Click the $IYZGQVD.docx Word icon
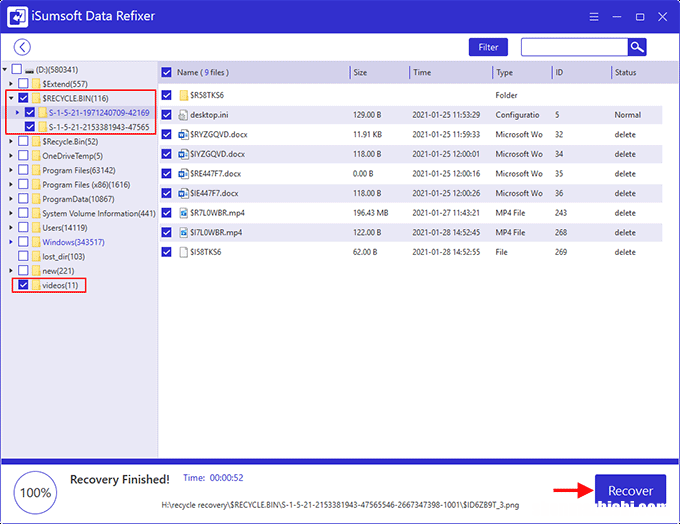 (183, 154)
